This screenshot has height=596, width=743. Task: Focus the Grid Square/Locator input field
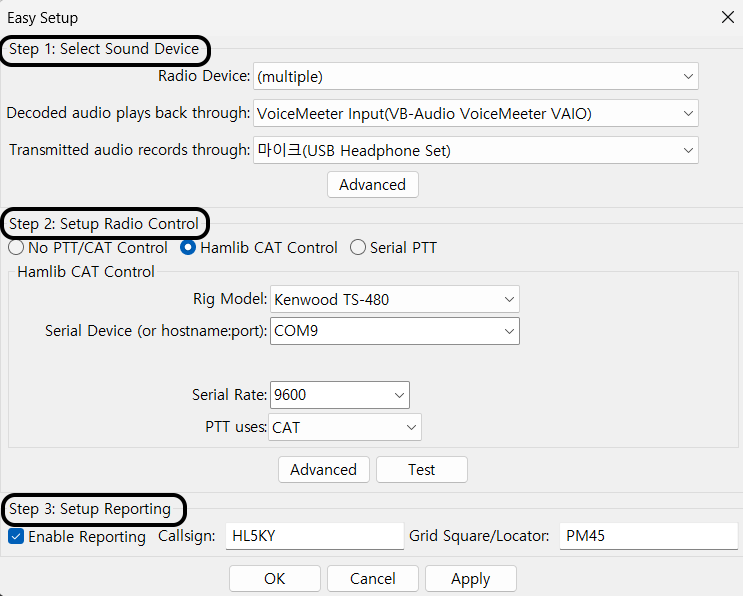tap(647, 536)
